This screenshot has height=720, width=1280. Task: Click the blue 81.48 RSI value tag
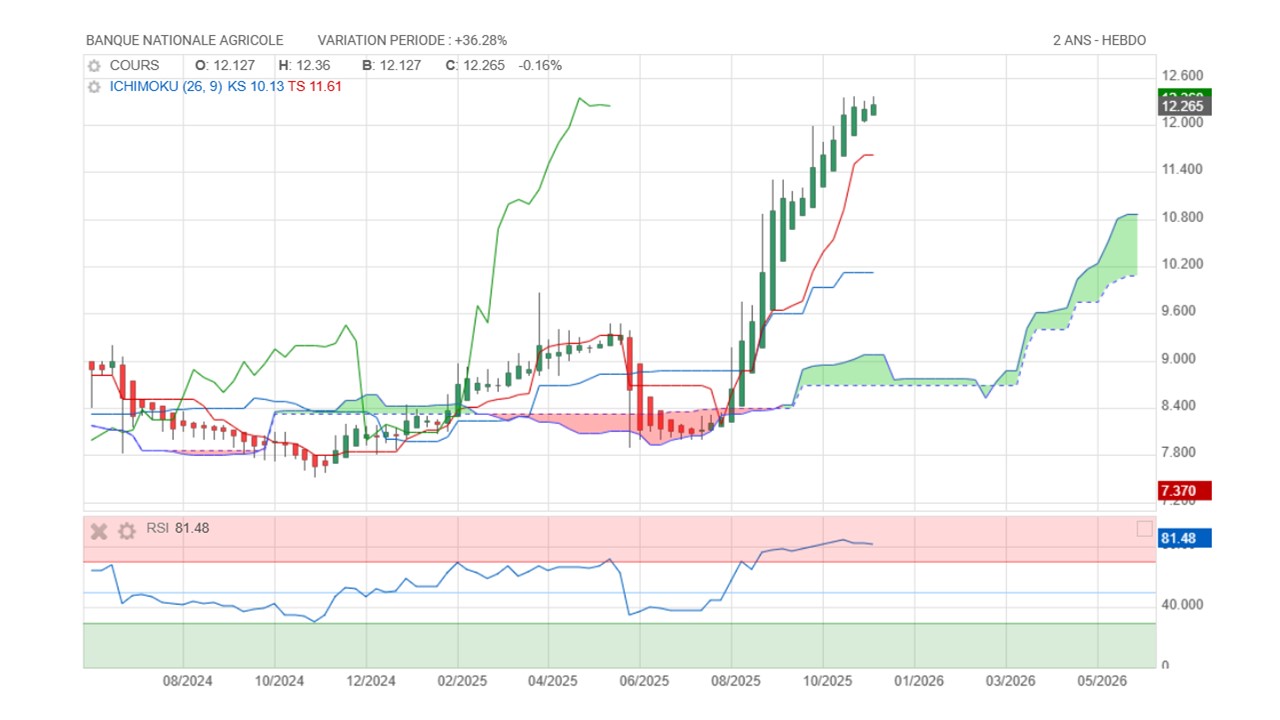pyautogui.click(x=1184, y=539)
